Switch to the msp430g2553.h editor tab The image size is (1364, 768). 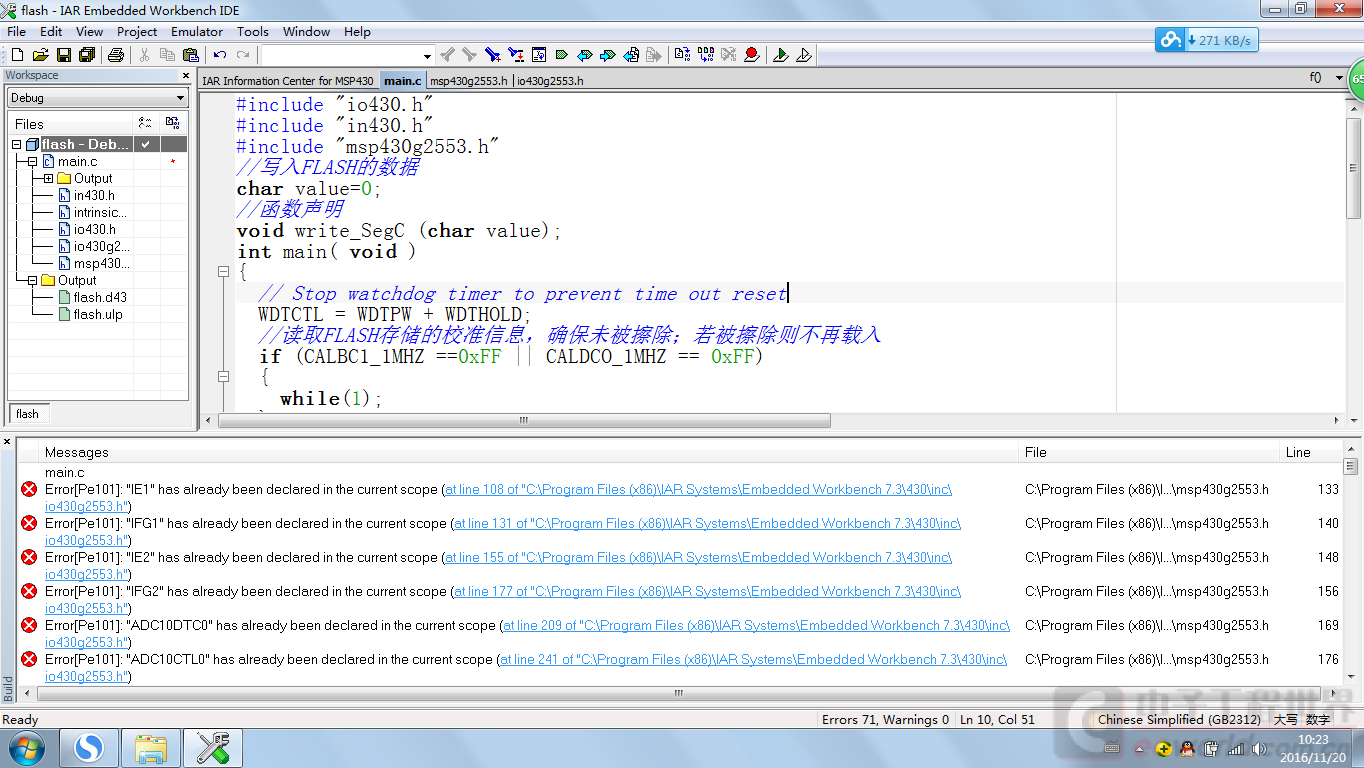coord(469,81)
